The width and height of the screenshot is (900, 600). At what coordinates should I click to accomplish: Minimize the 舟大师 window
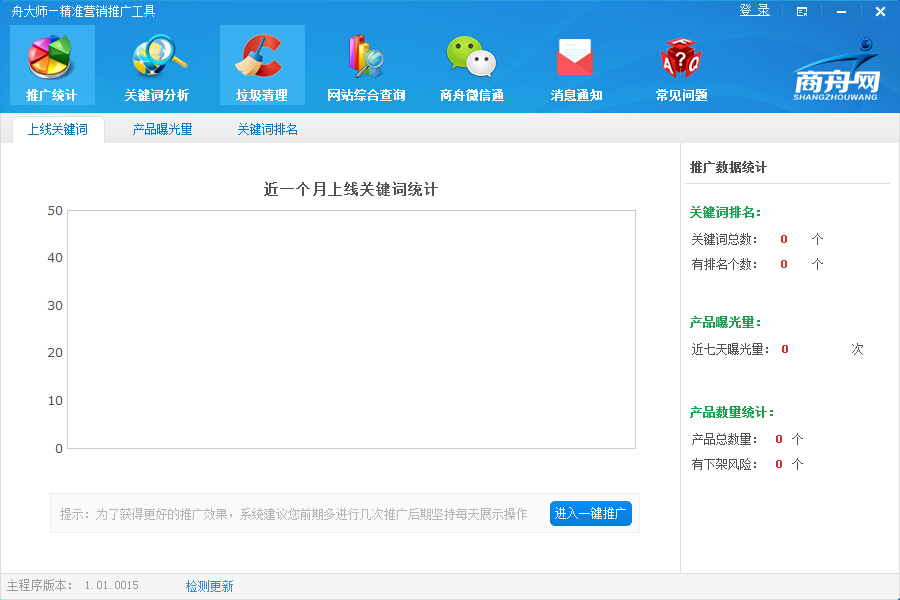[x=841, y=12]
